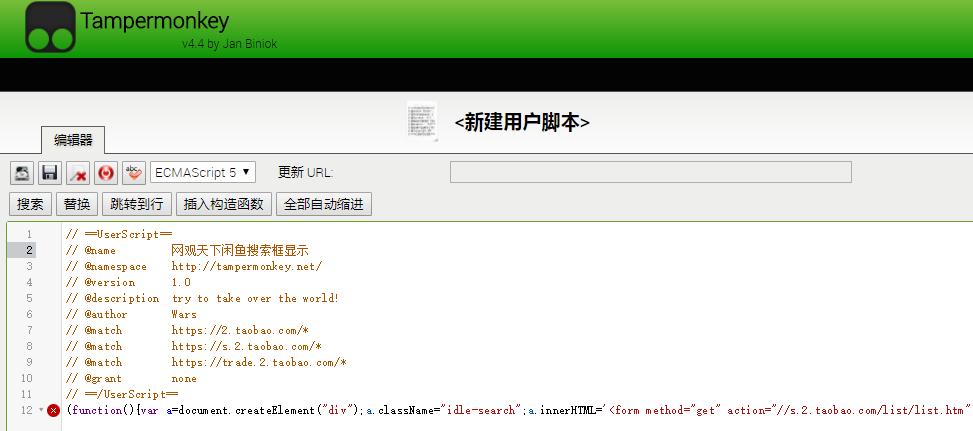Viewport: 973px width, 431px height.
Task: Click the 'v4.4 by Jan Biniok' text
Action: click(229, 44)
